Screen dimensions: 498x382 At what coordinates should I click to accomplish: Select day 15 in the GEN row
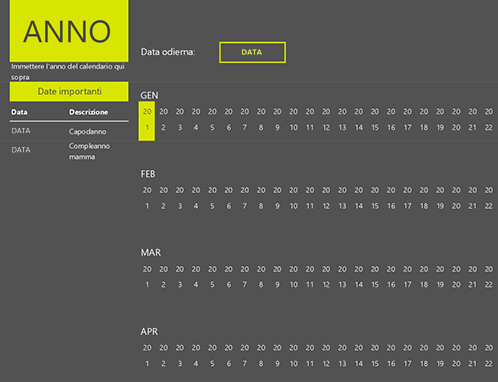(x=375, y=128)
